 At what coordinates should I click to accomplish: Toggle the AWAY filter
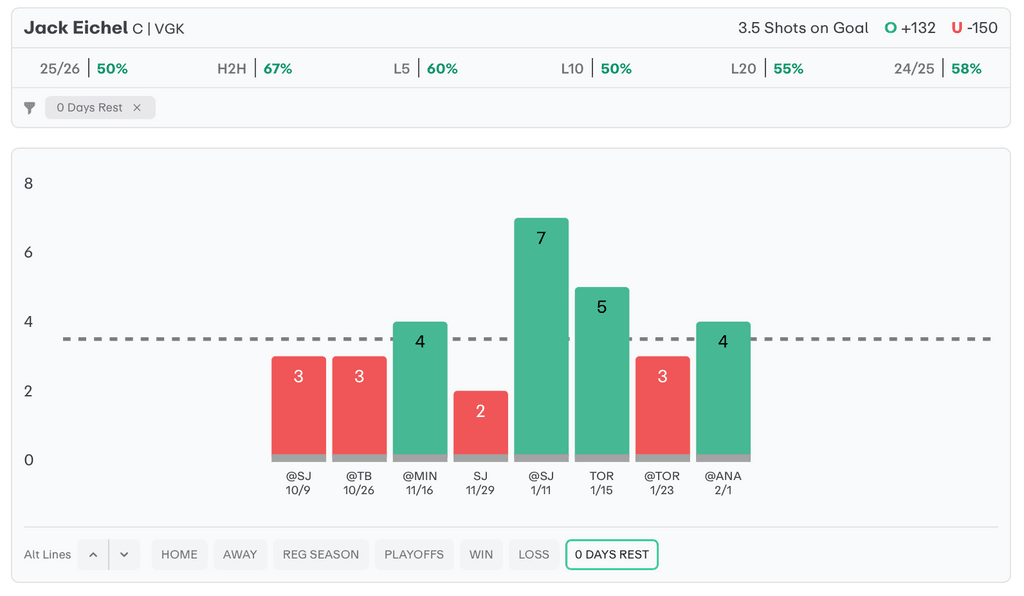pos(240,555)
